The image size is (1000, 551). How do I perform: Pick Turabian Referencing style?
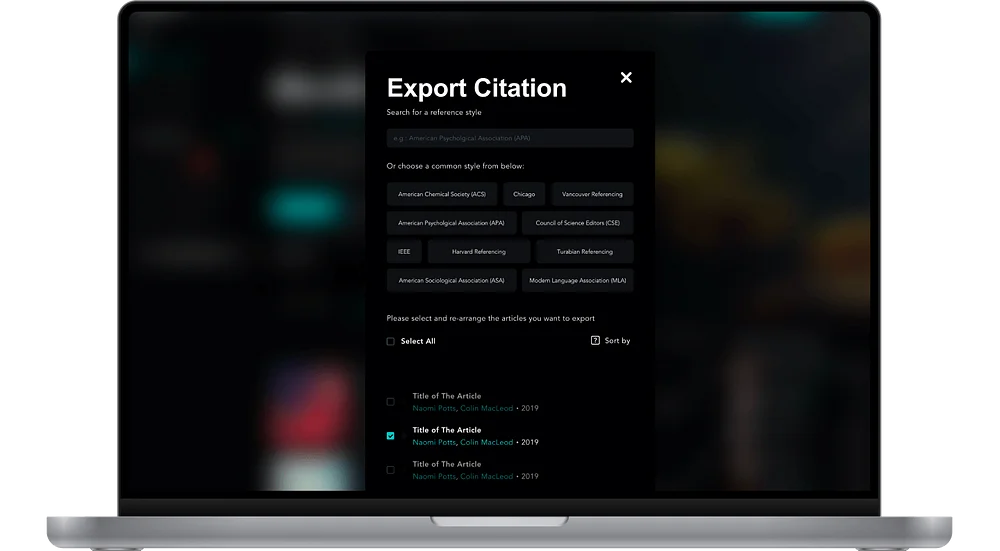click(x=585, y=251)
